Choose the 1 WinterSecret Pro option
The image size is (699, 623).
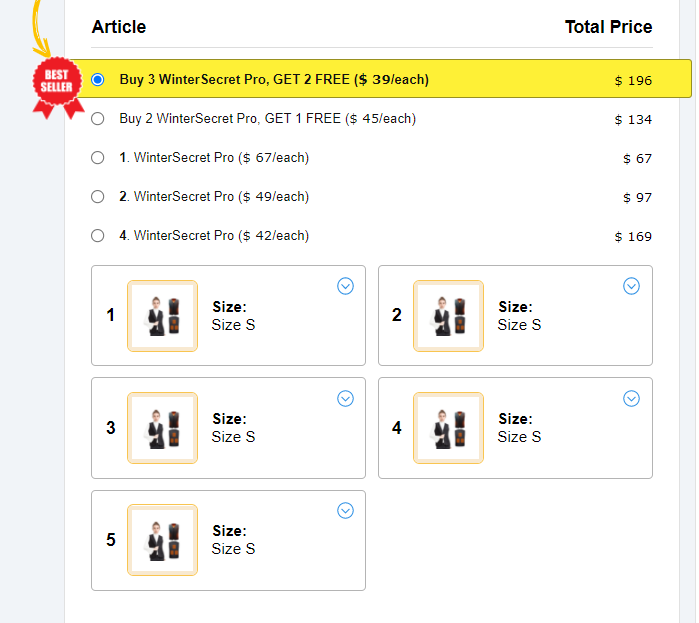[98, 157]
